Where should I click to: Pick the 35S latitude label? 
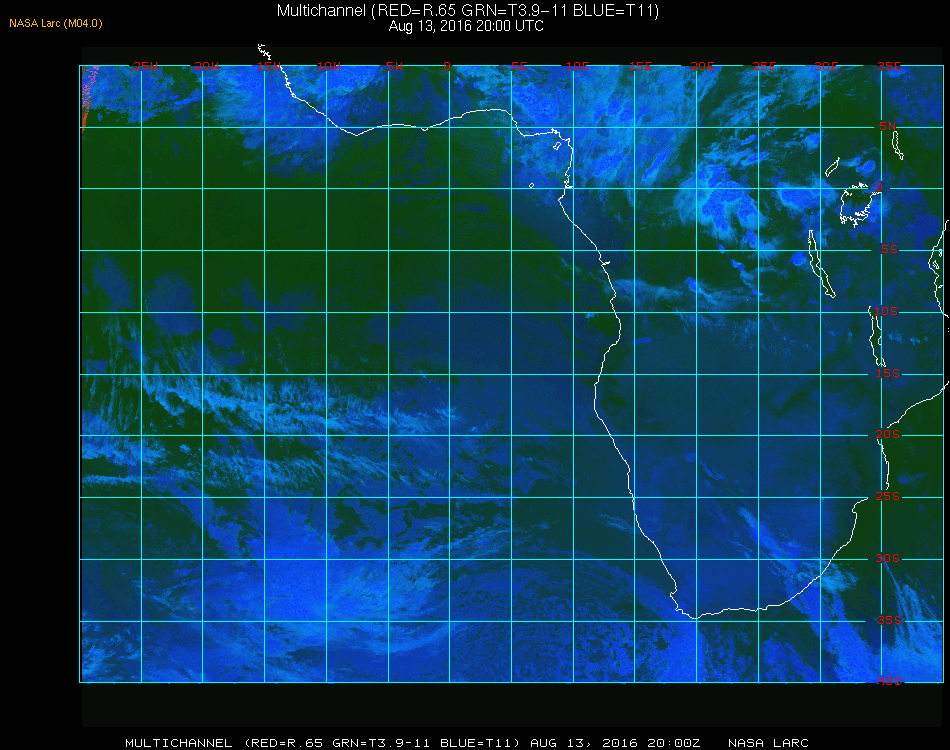889,620
